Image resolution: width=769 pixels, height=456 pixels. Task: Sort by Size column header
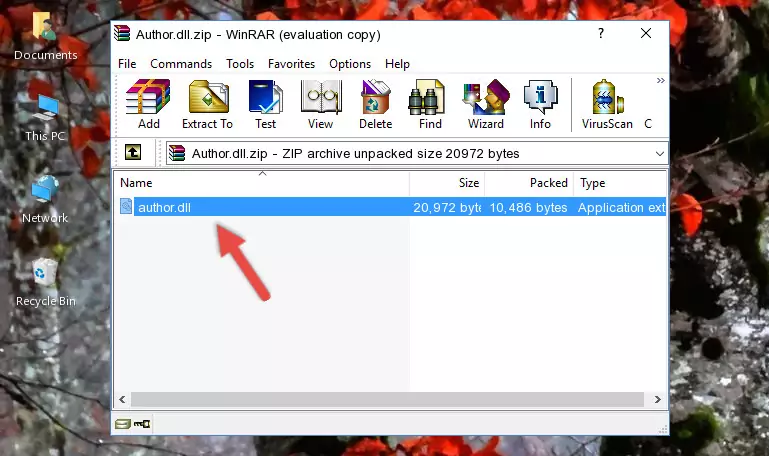pyautogui.click(x=447, y=183)
